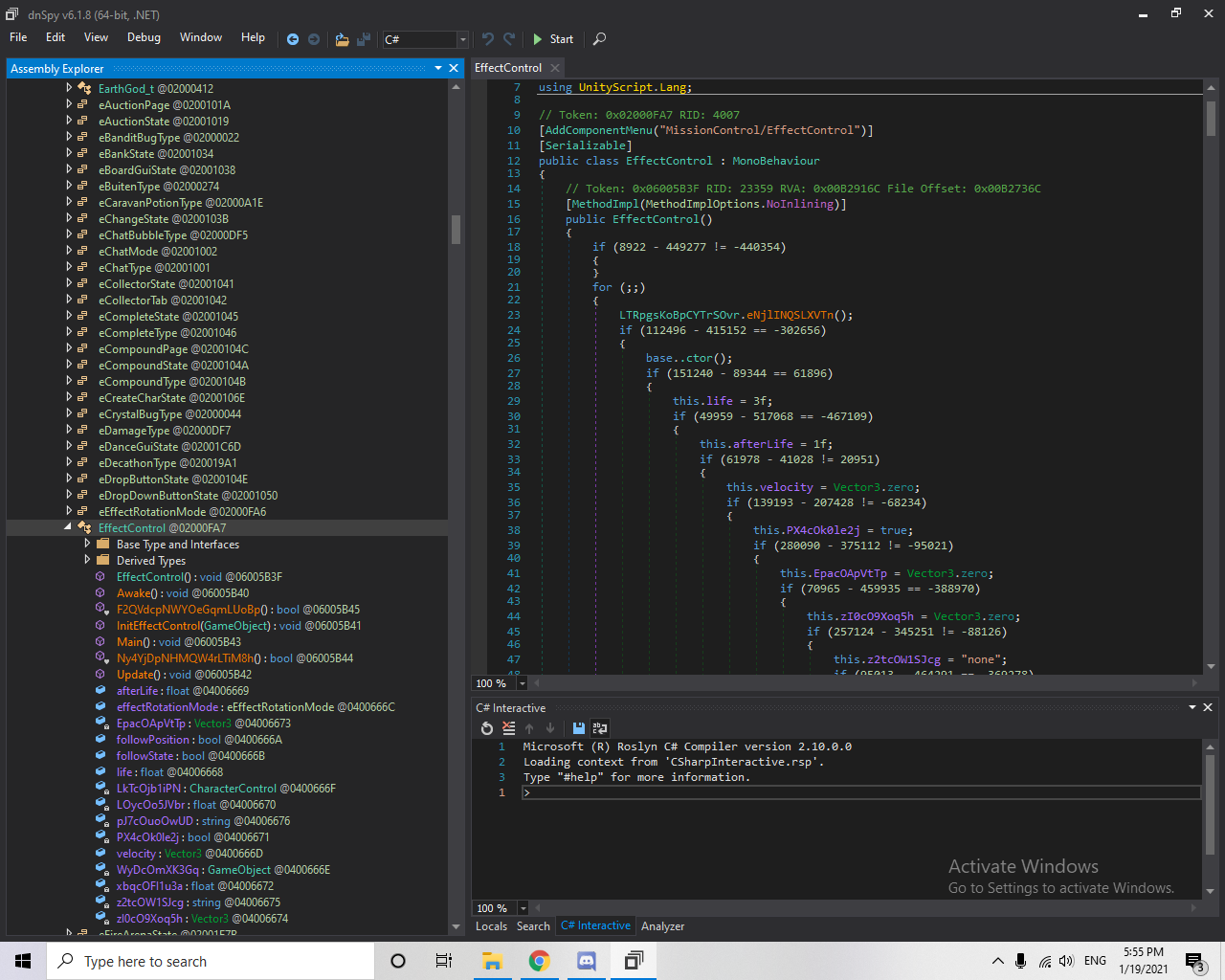Expand the Base Type and Interfaces node
This screenshot has width=1225, height=980.
(87, 544)
